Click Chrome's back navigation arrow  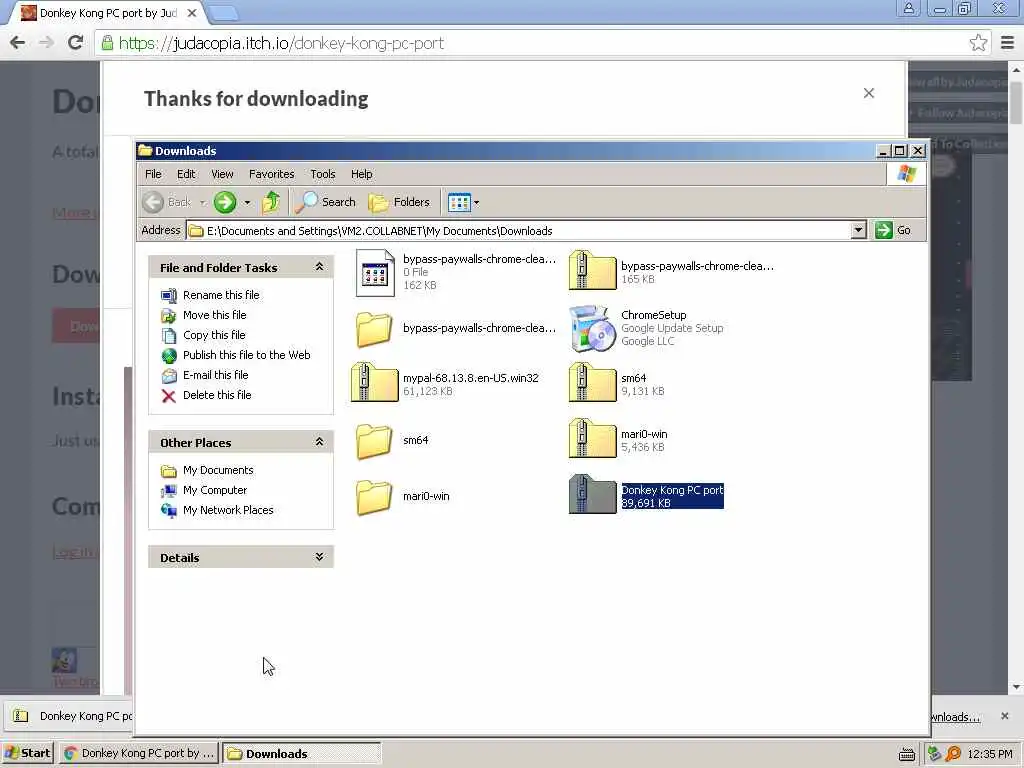point(18,43)
